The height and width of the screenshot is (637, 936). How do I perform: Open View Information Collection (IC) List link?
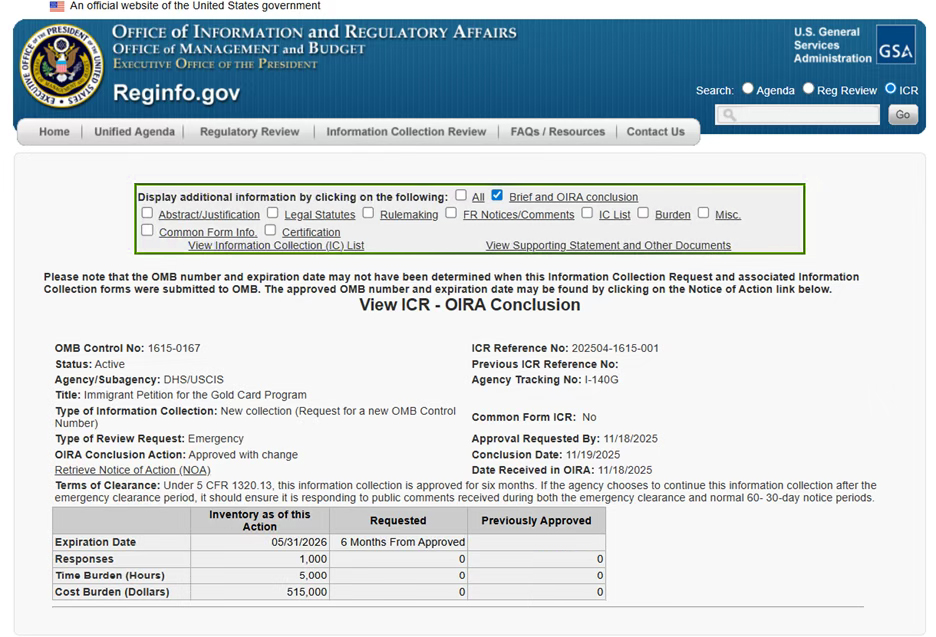(276, 245)
